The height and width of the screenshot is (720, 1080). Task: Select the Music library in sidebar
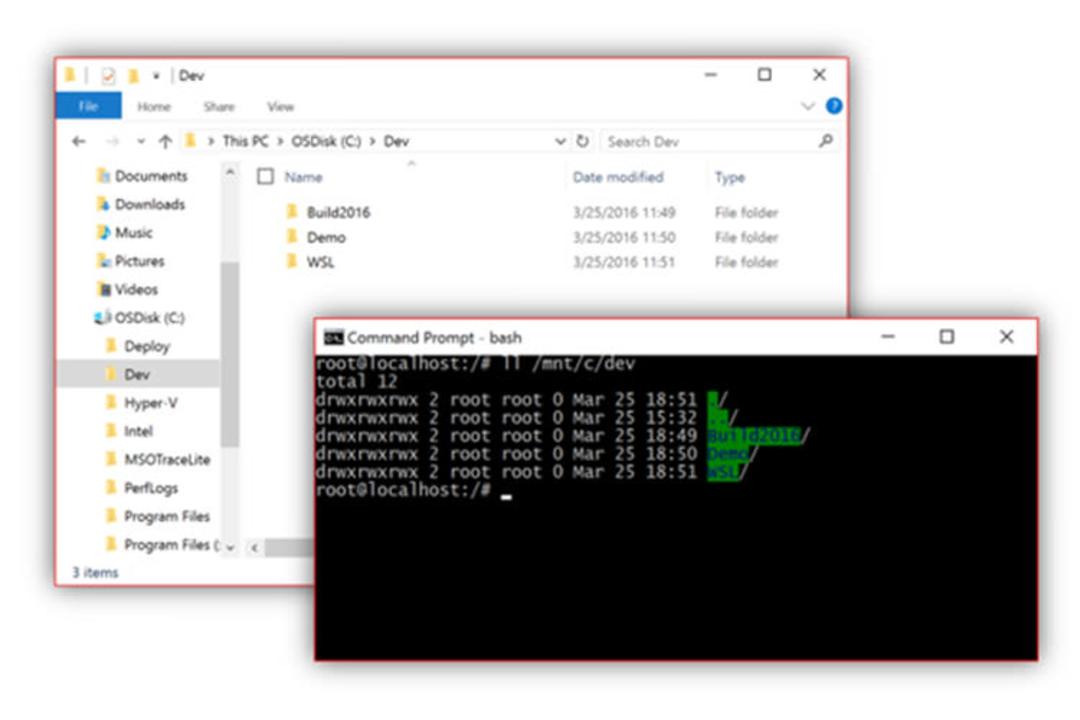pos(134,232)
